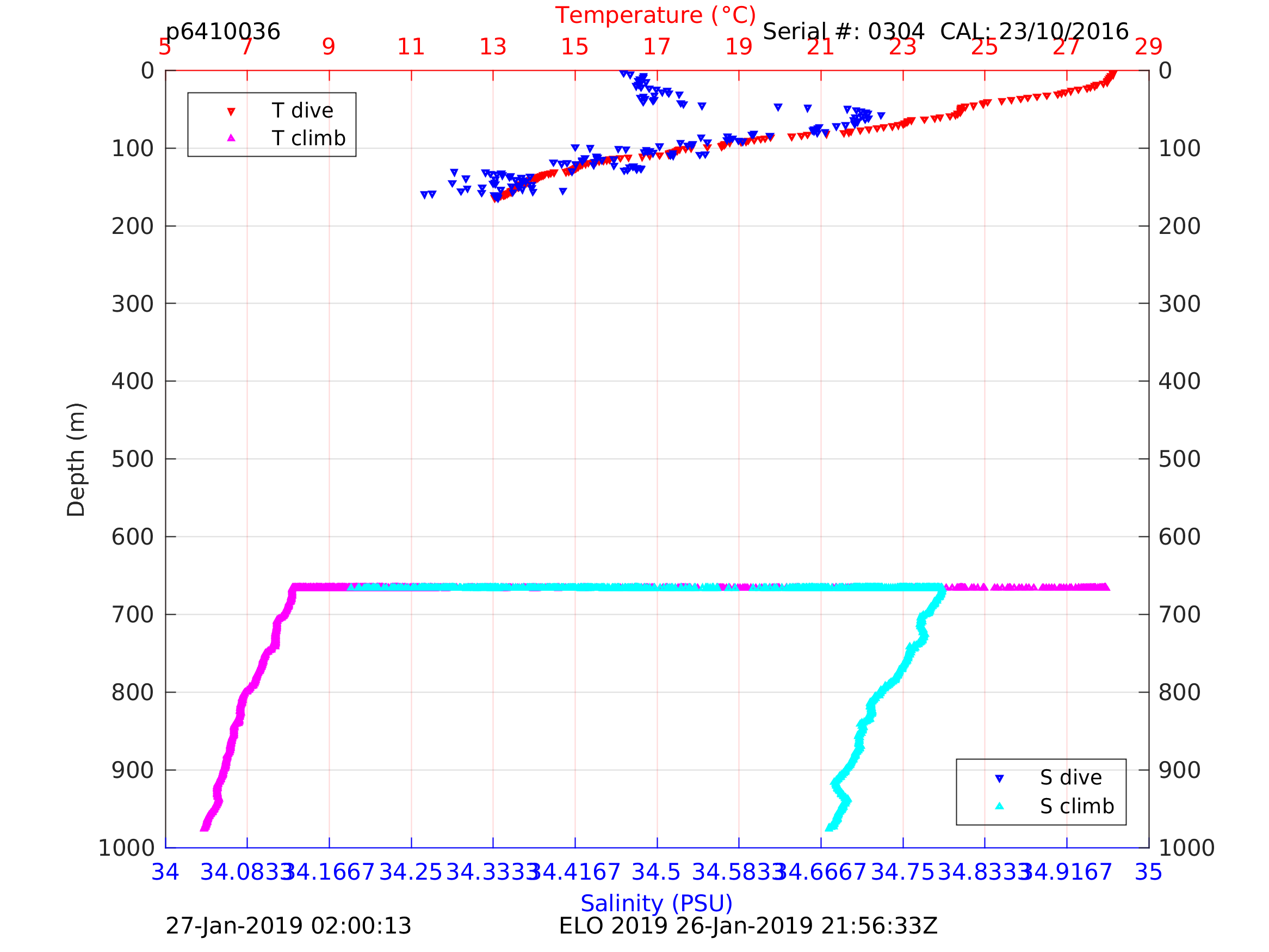Click the magenta triangle marker beside 'T climb'

(x=231, y=138)
